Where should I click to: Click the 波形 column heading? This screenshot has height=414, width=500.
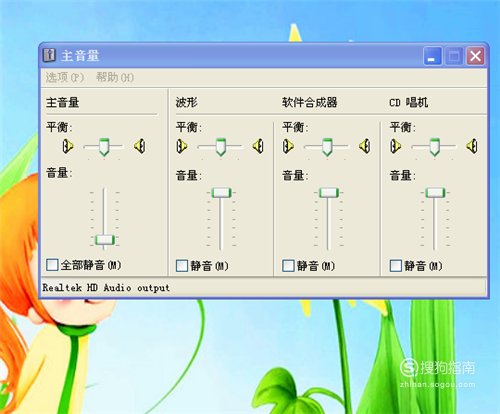coord(187,102)
